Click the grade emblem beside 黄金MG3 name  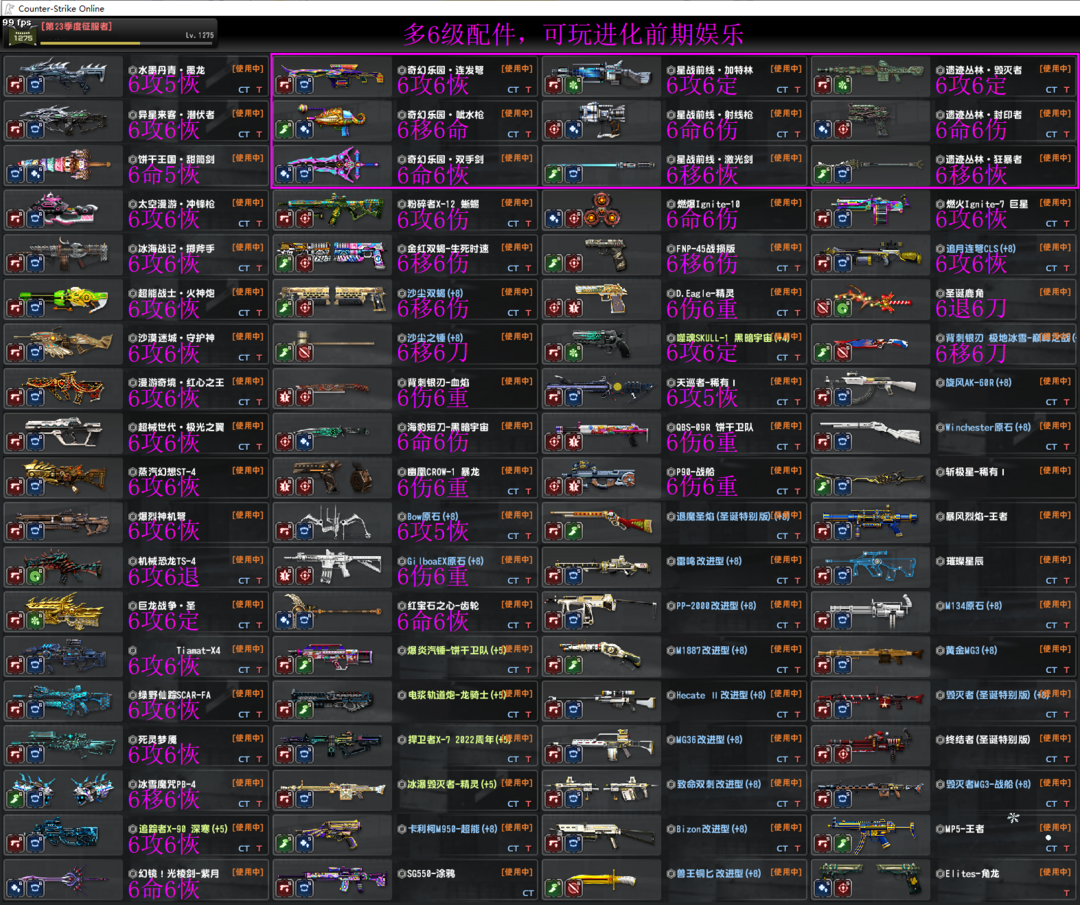[x=939, y=650]
